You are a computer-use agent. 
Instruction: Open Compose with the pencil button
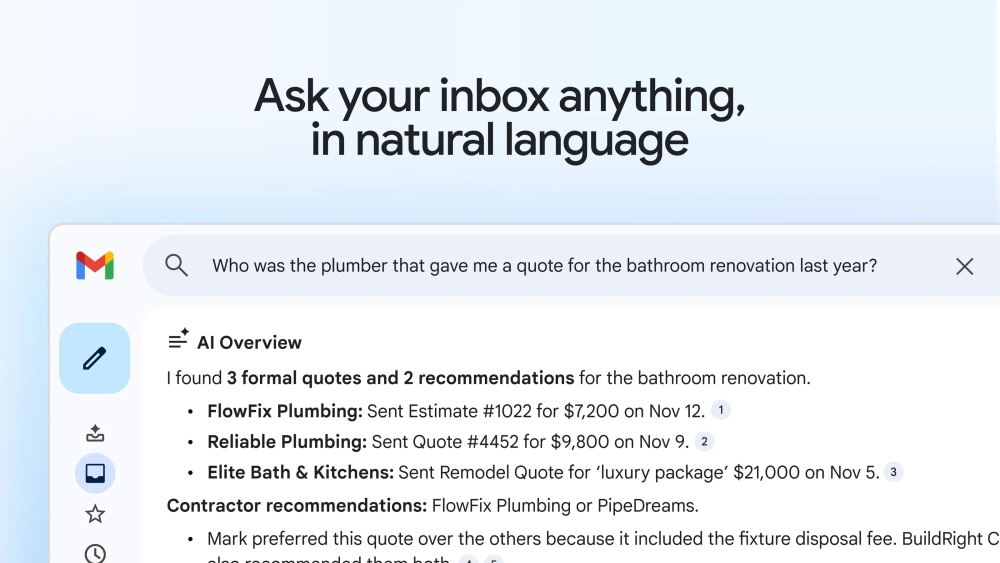(95, 358)
